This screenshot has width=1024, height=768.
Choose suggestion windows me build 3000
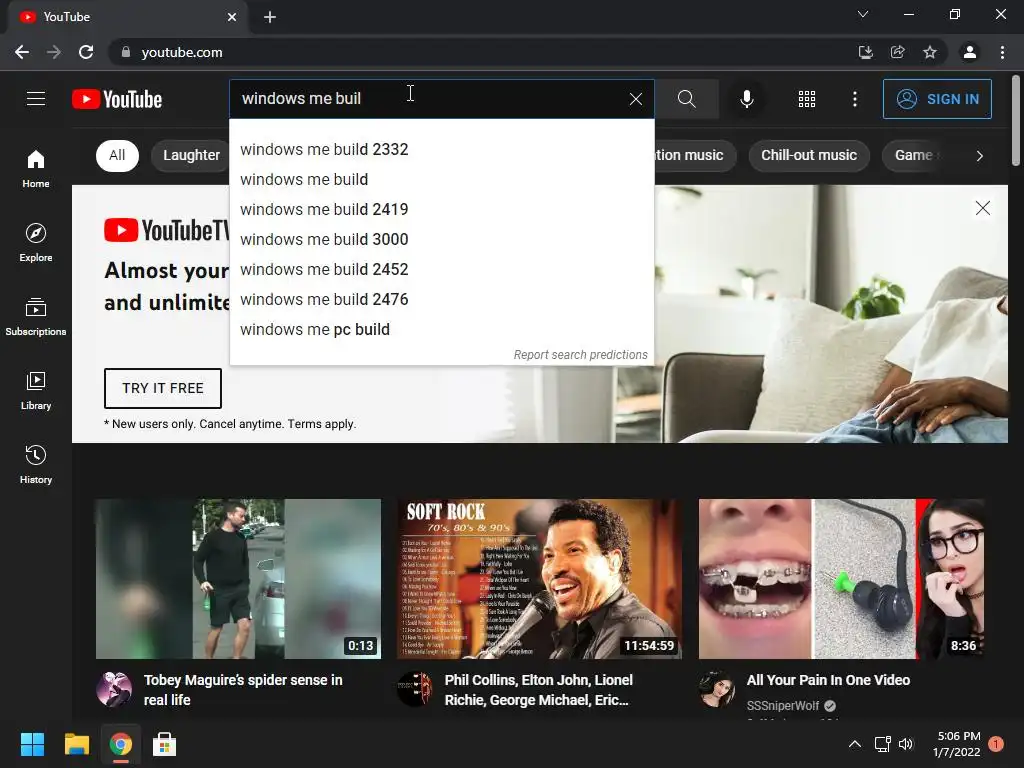pos(441,239)
